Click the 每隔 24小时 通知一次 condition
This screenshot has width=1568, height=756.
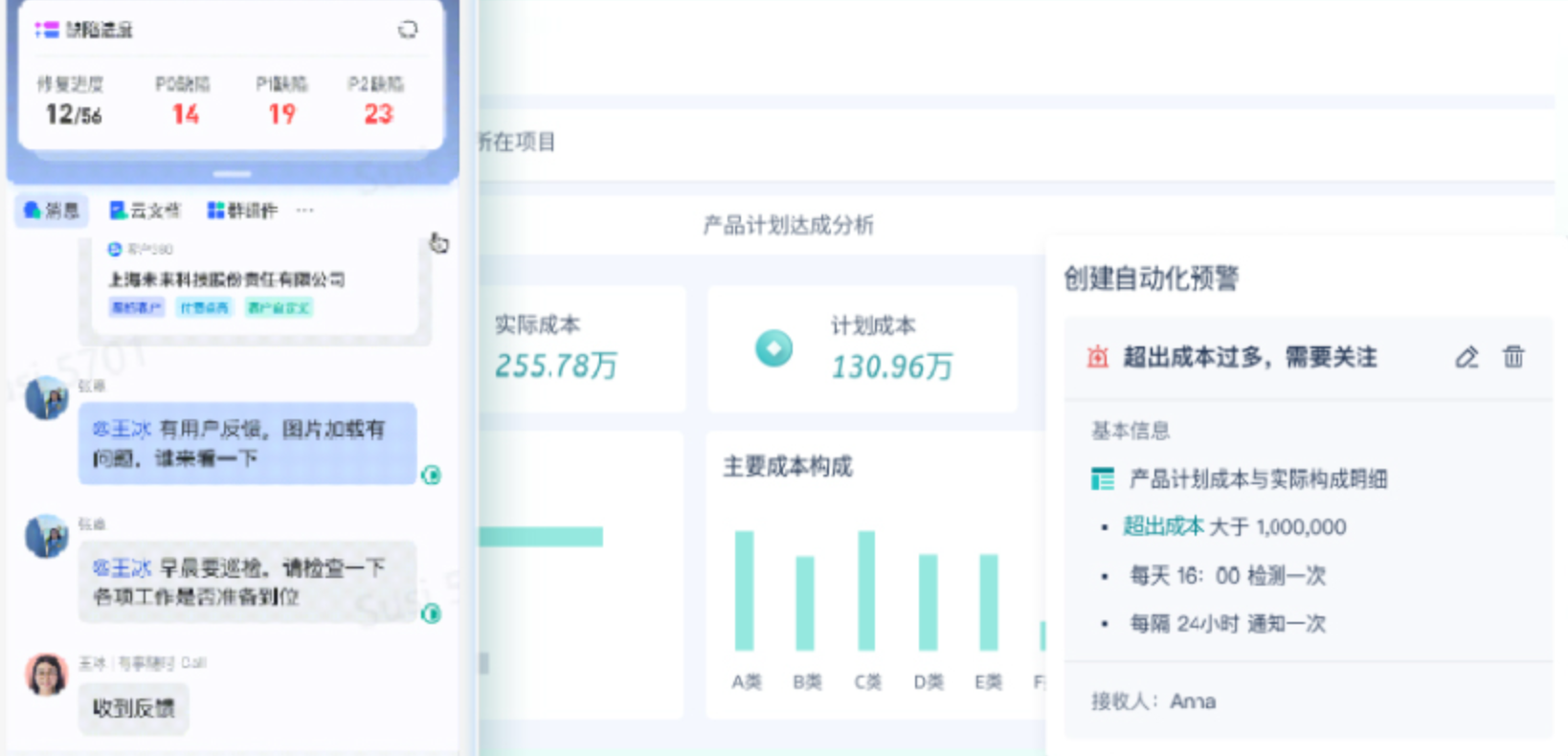pos(1227,624)
